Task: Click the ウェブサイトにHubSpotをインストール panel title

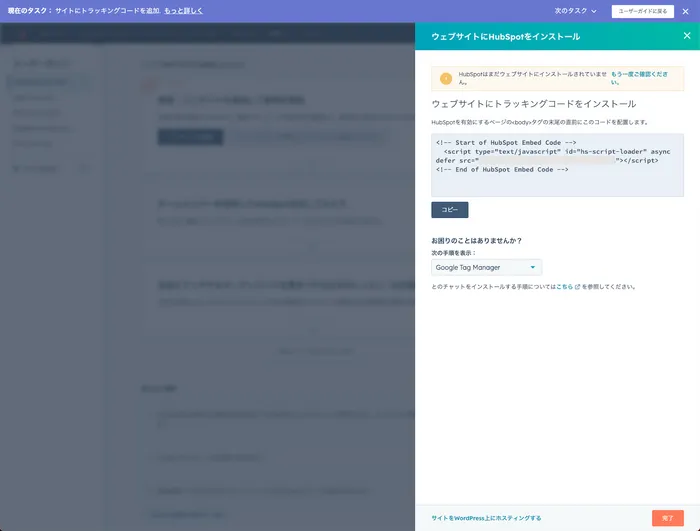Action: tap(505, 37)
